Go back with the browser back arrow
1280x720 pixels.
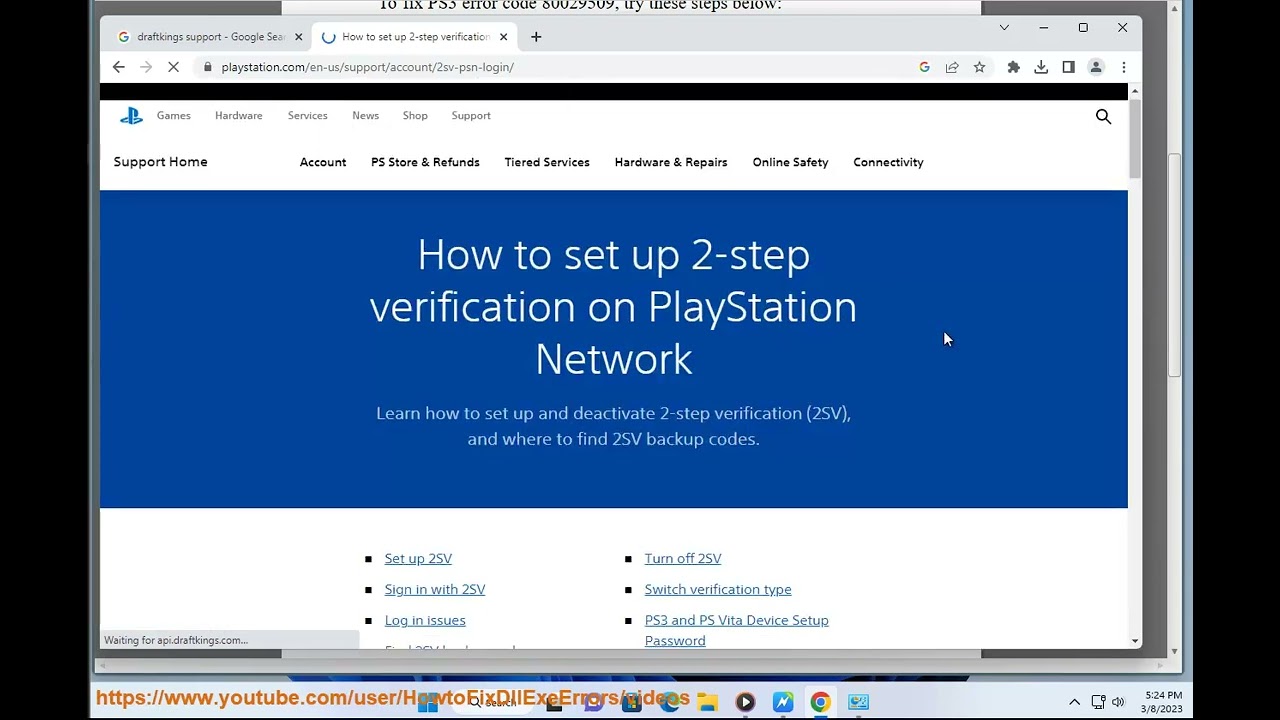(x=119, y=67)
